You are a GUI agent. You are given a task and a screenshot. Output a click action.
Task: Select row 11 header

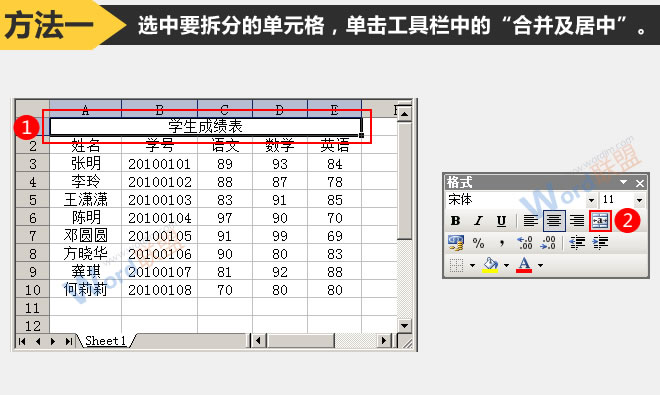tap(33, 308)
